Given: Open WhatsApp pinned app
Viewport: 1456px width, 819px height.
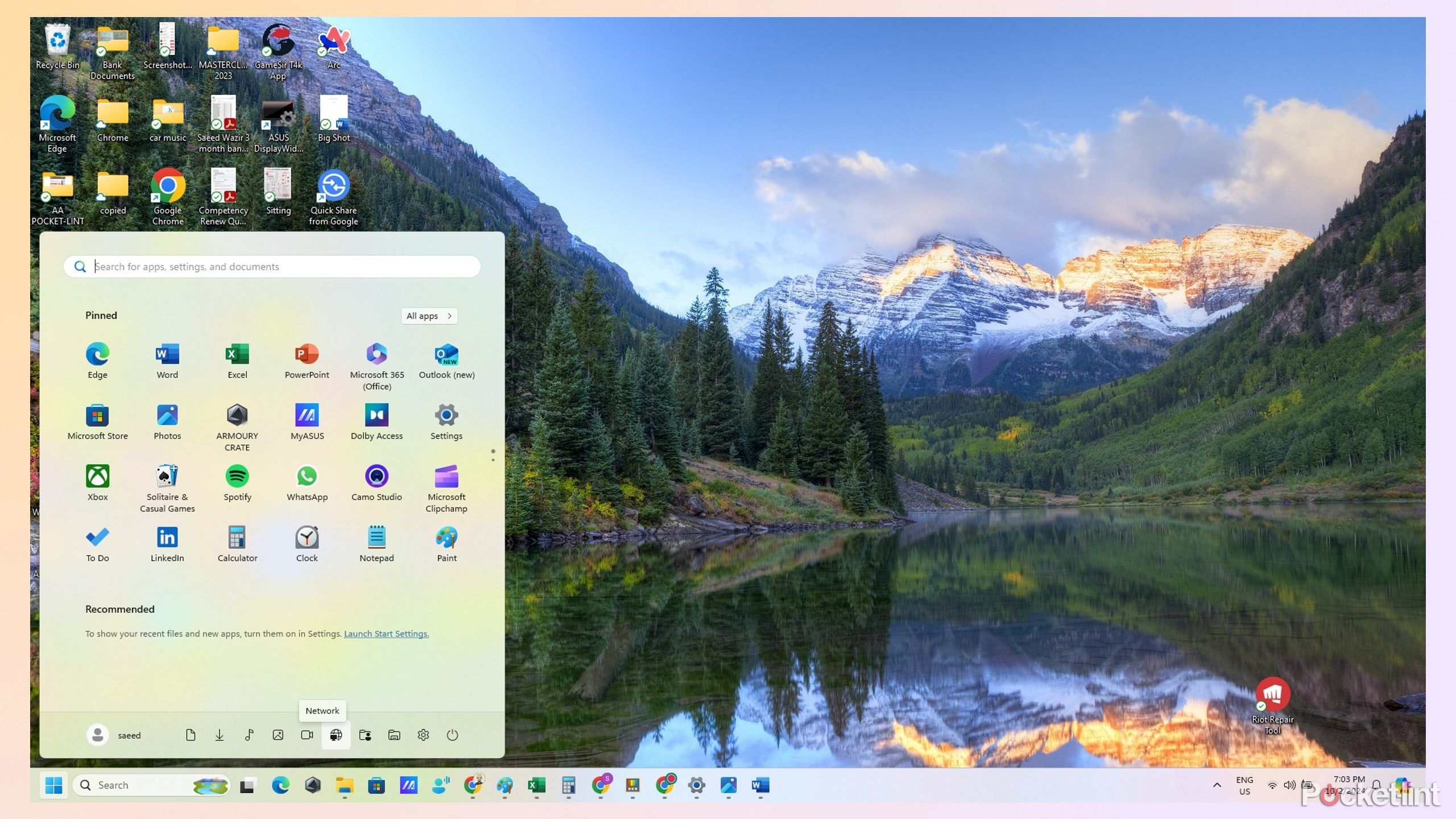Looking at the screenshot, I should pos(307,482).
